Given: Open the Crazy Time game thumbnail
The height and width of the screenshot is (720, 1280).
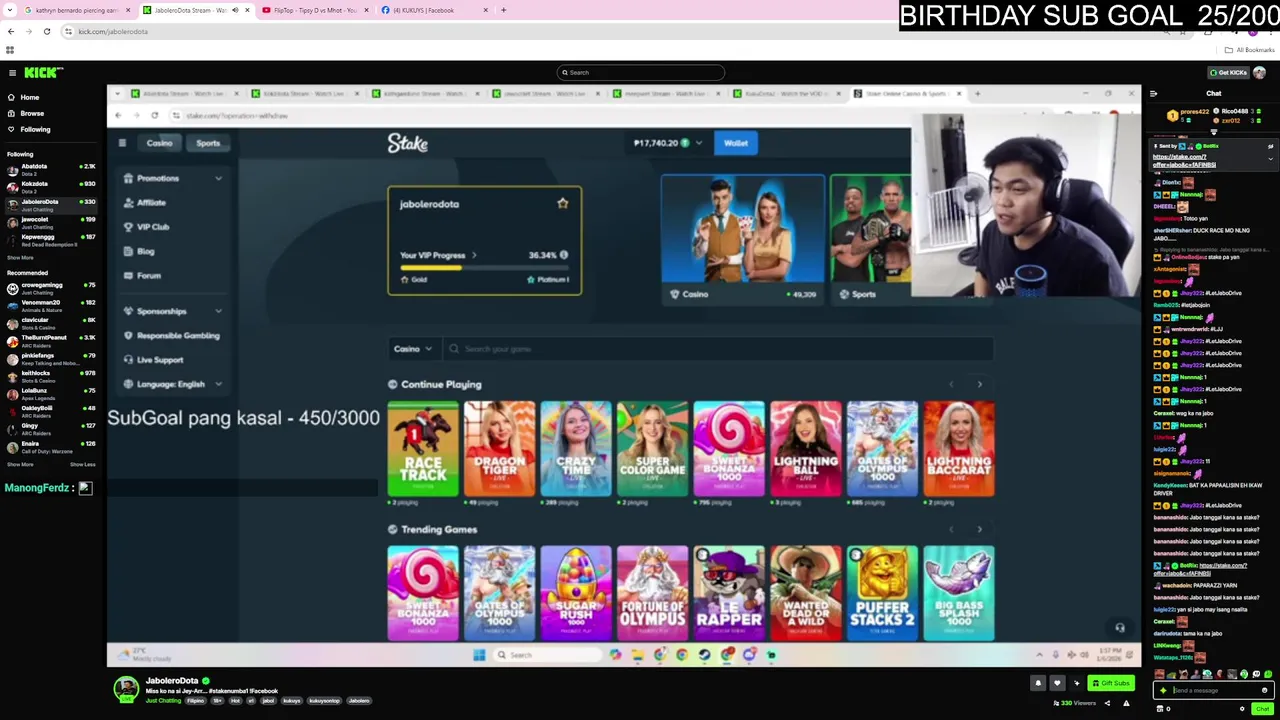Looking at the screenshot, I should click(576, 449).
